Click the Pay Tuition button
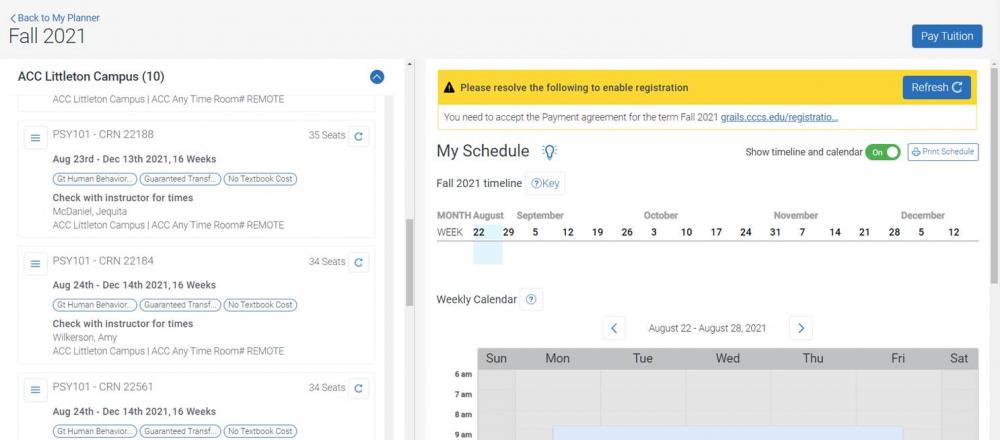This screenshot has height=440, width=1000. tap(947, 36)
